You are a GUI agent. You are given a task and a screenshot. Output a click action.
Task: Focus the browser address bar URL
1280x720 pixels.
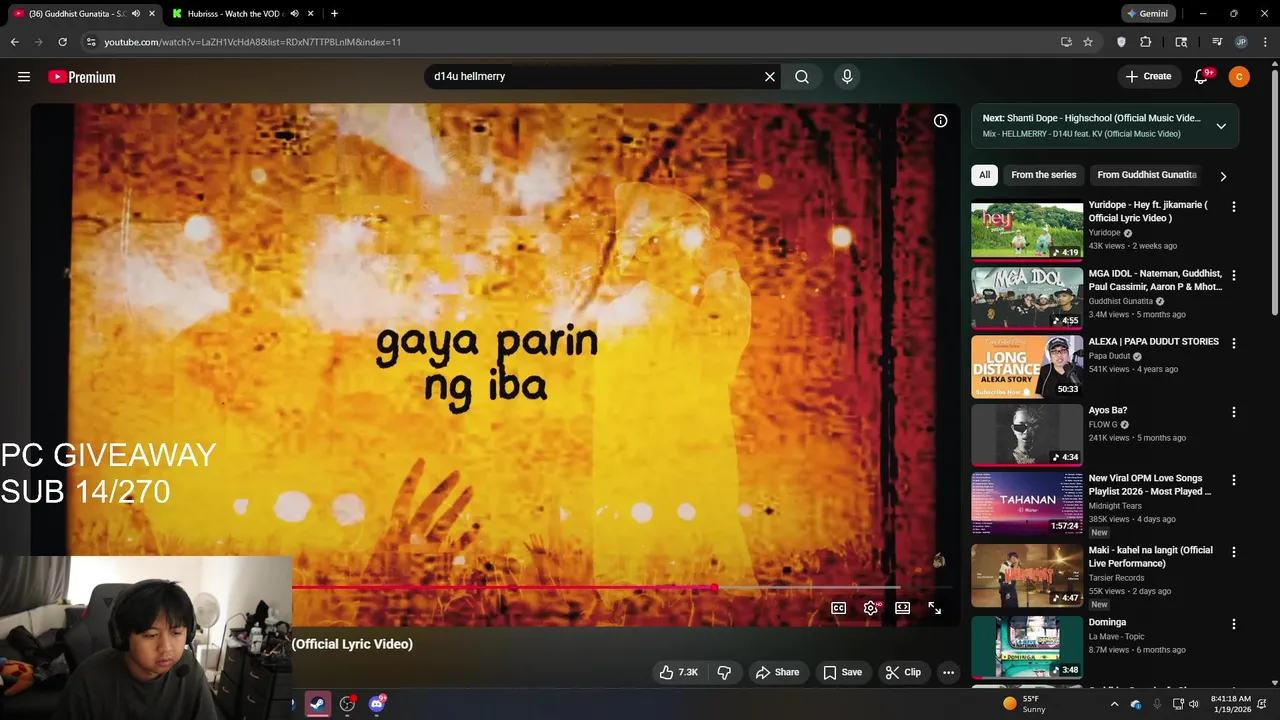[252, 42]
